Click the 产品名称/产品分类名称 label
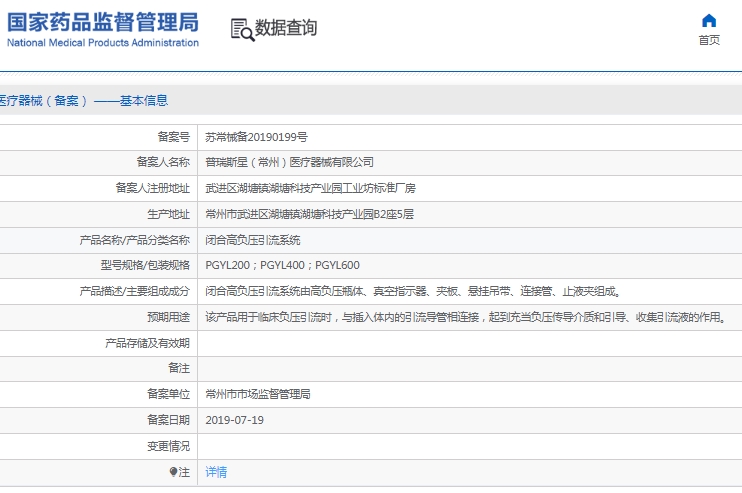Viewport: 742px width, 493px height. tap(134, 240)
